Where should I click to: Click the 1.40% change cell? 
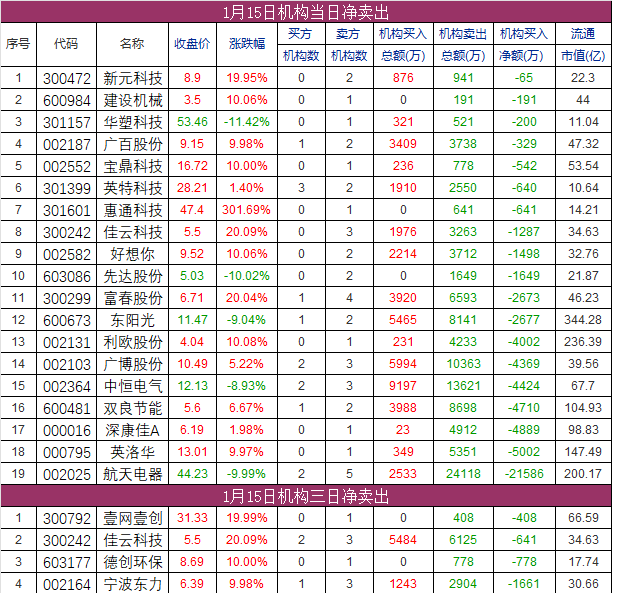pyautogui.click(x=247, y=188)
